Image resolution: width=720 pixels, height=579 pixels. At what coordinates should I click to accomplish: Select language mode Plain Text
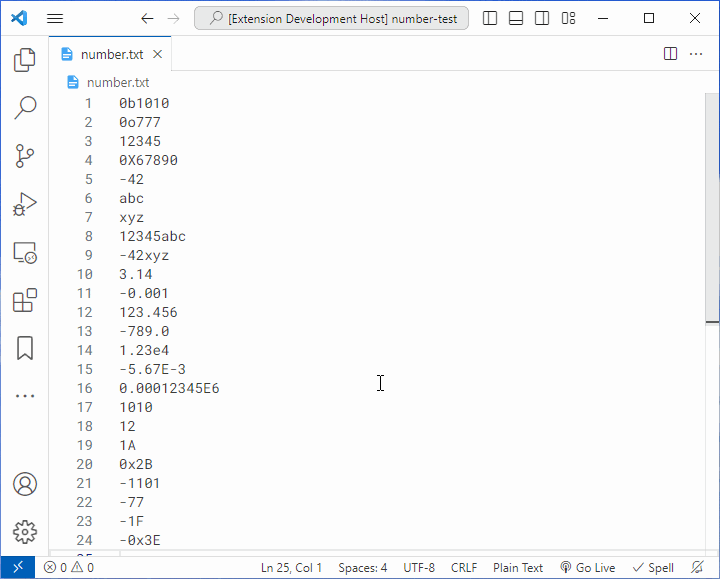click(518, 568)
